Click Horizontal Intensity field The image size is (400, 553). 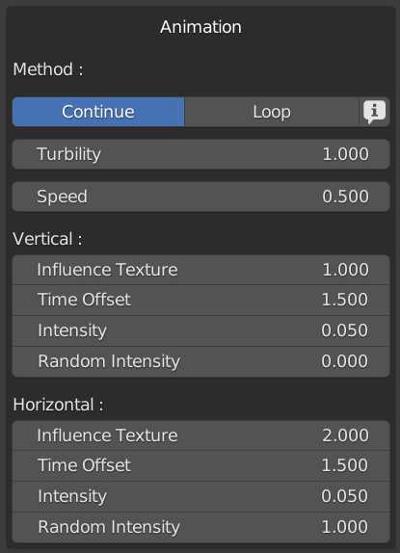(201, 496)
